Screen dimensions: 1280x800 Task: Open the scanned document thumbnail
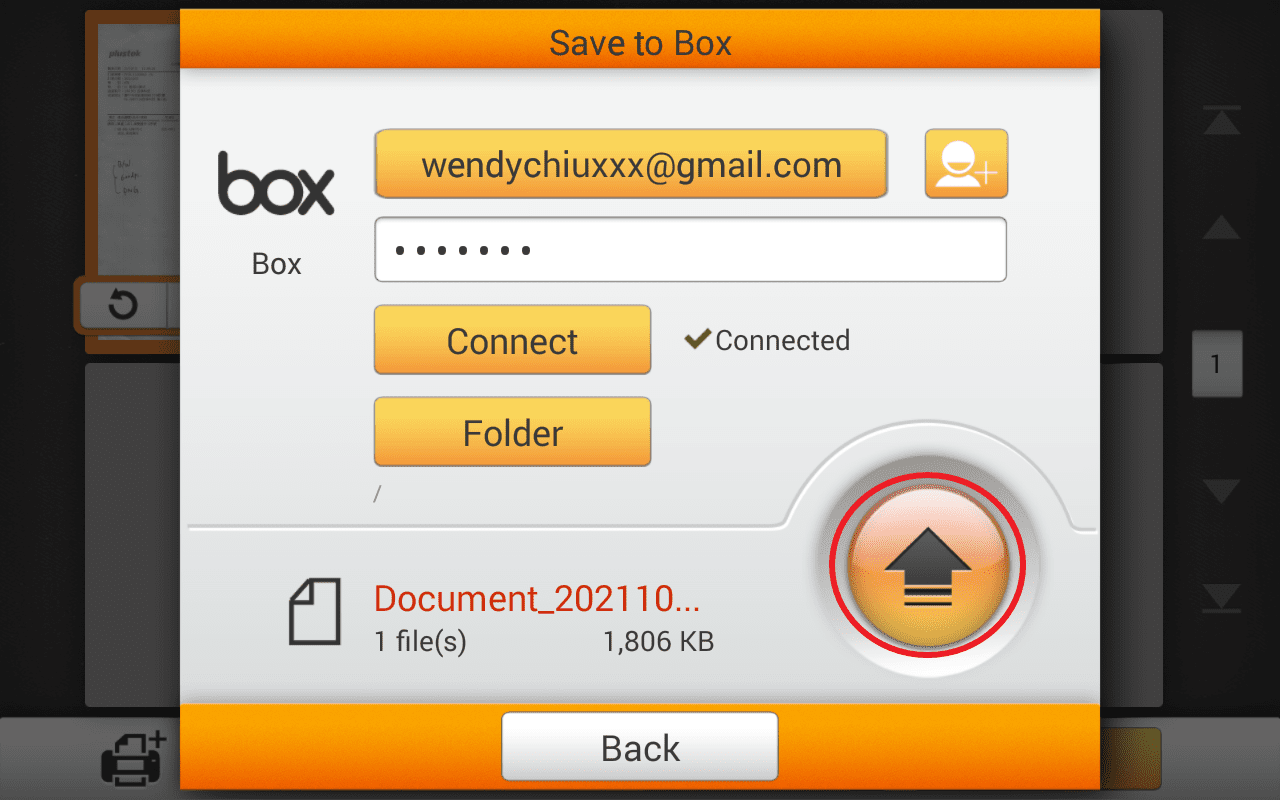point(133,150)
